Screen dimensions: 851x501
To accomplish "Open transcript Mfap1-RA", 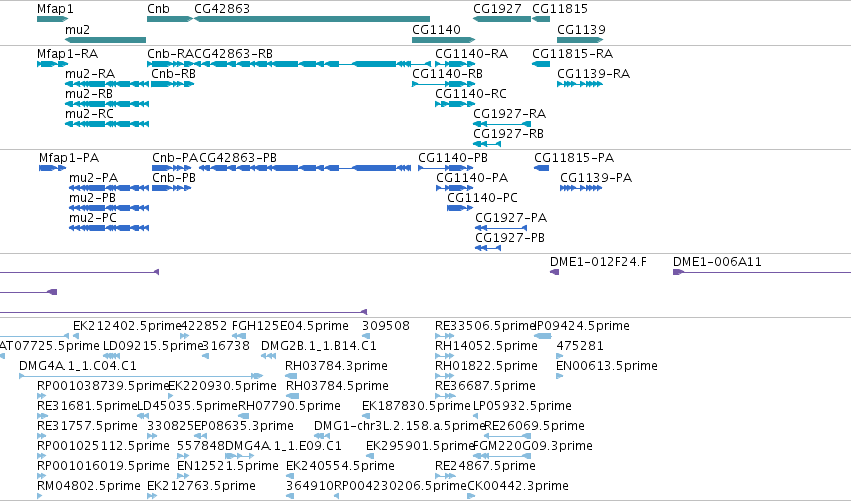I will pos(67,54).
